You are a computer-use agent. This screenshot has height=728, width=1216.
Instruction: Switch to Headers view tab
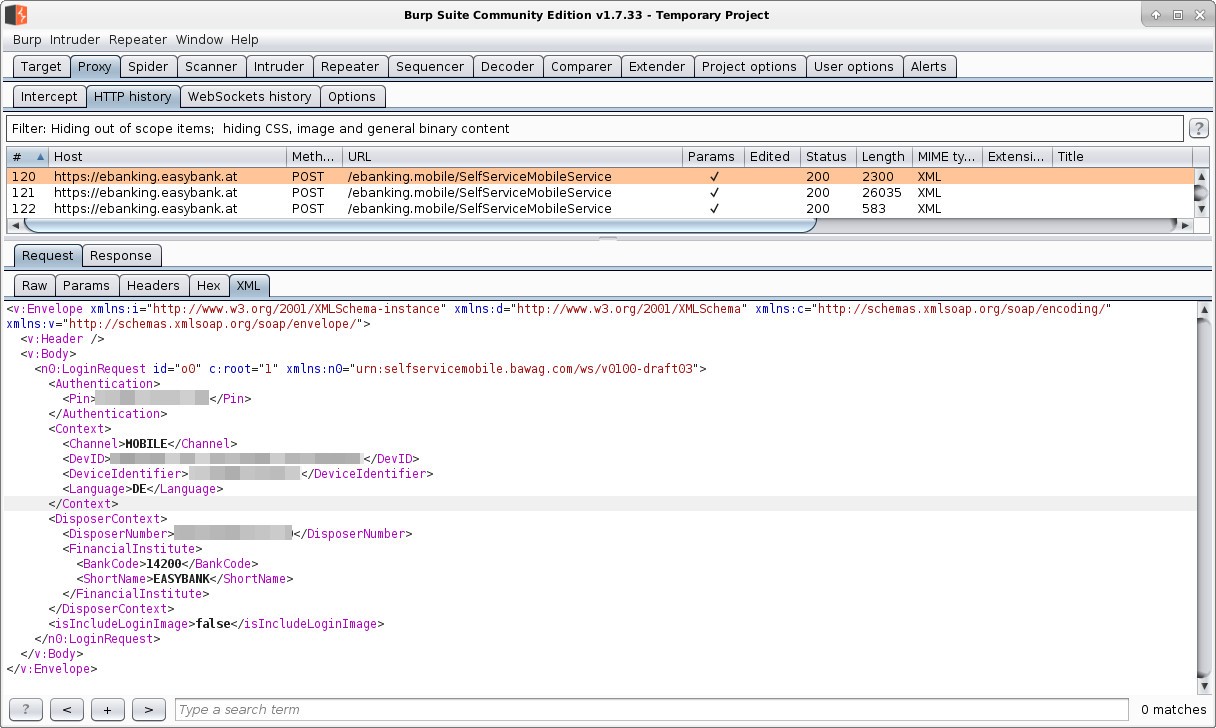coord(153,286)
